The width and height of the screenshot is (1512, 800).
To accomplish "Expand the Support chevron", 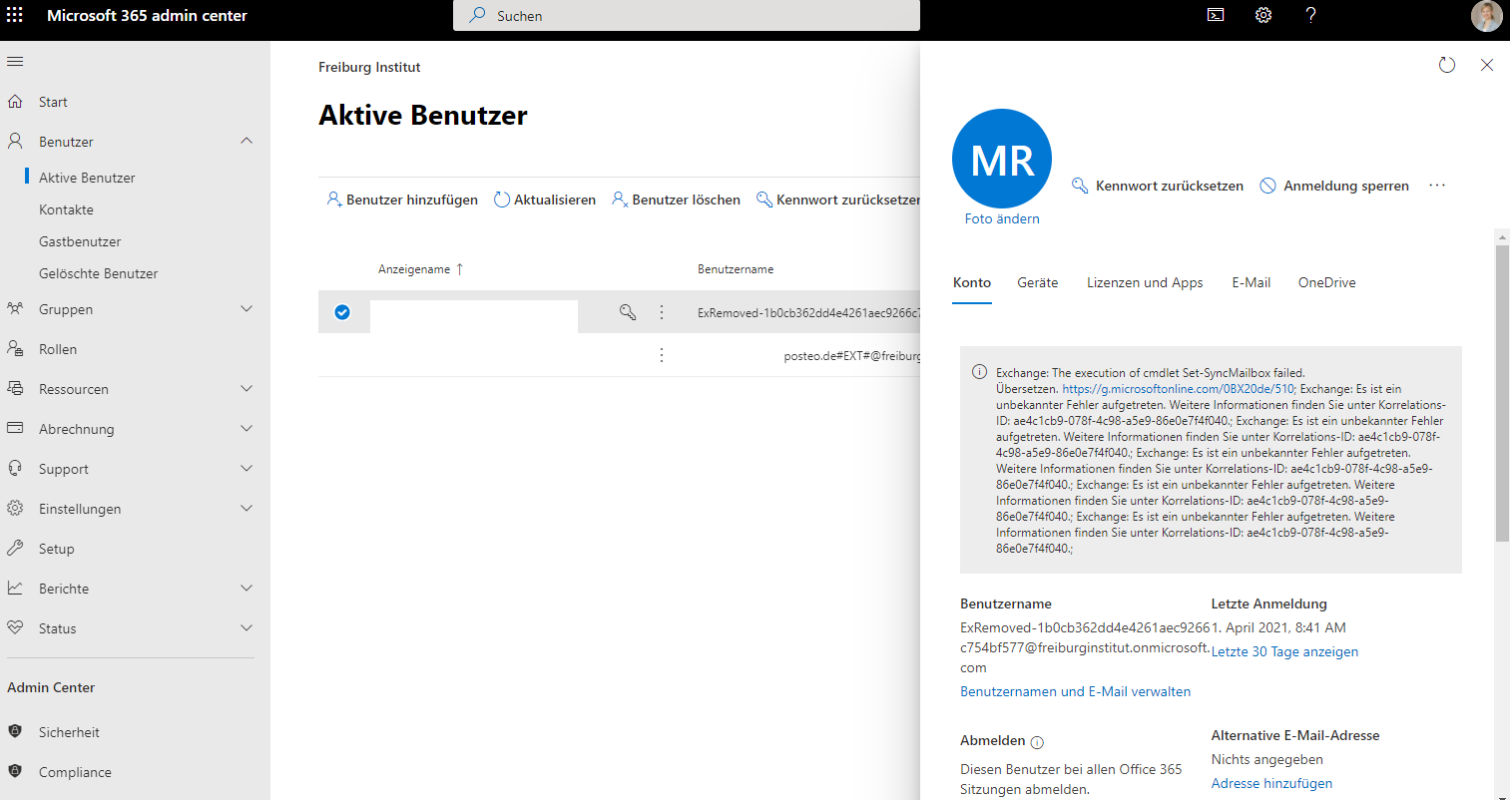I will coord(247,469).
